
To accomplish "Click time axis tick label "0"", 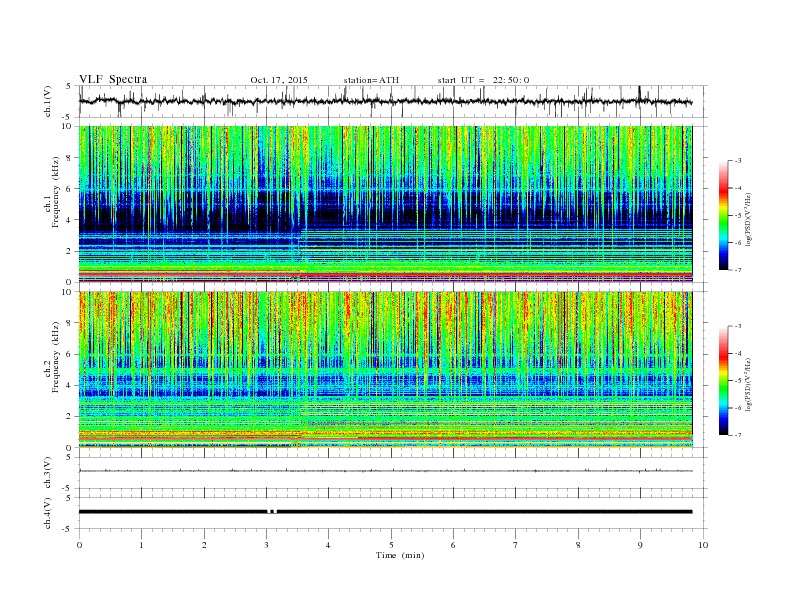I will (x=79, y=545).
